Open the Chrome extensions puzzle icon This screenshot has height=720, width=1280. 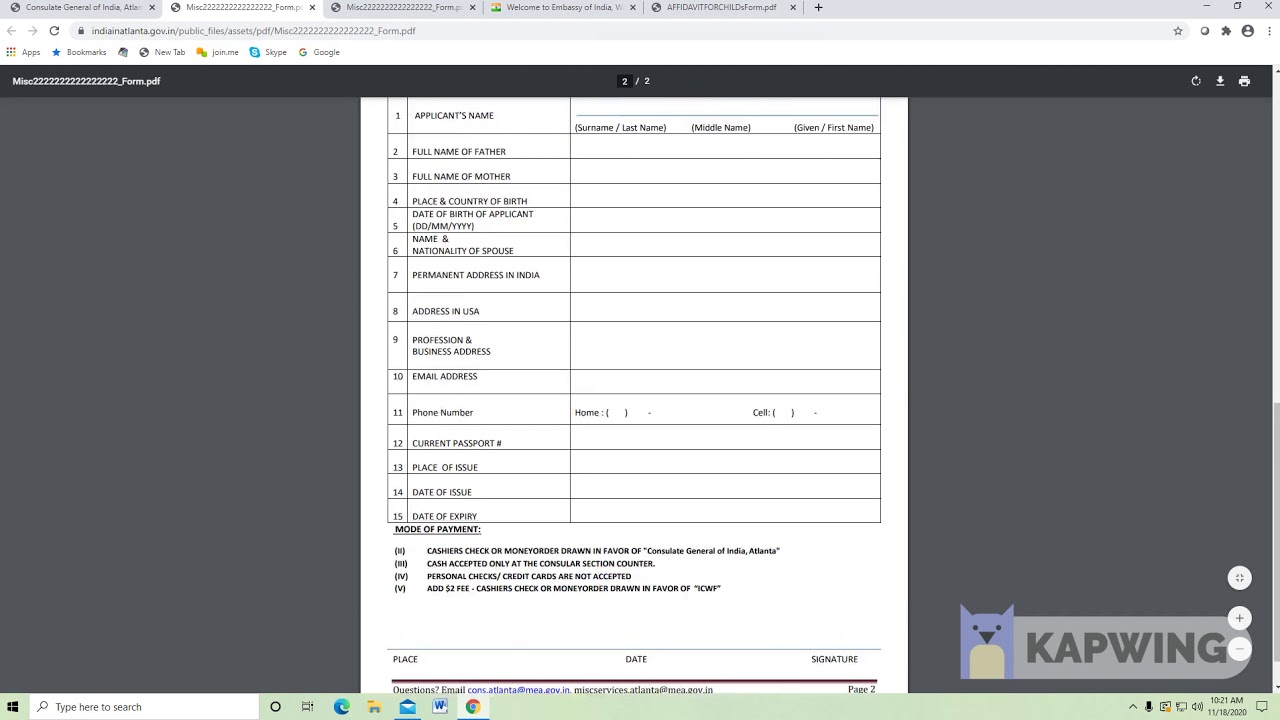[x=1226, y=31]
